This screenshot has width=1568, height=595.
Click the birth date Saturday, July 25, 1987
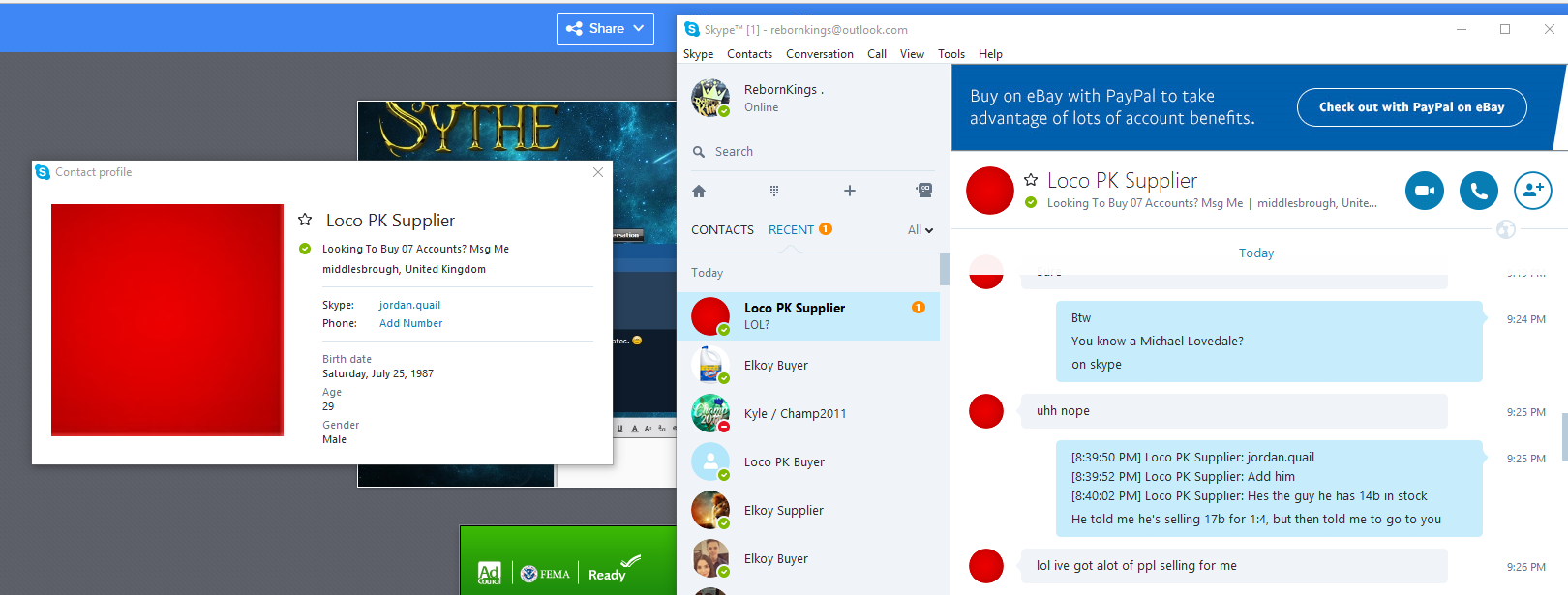[x=377, y=373]
